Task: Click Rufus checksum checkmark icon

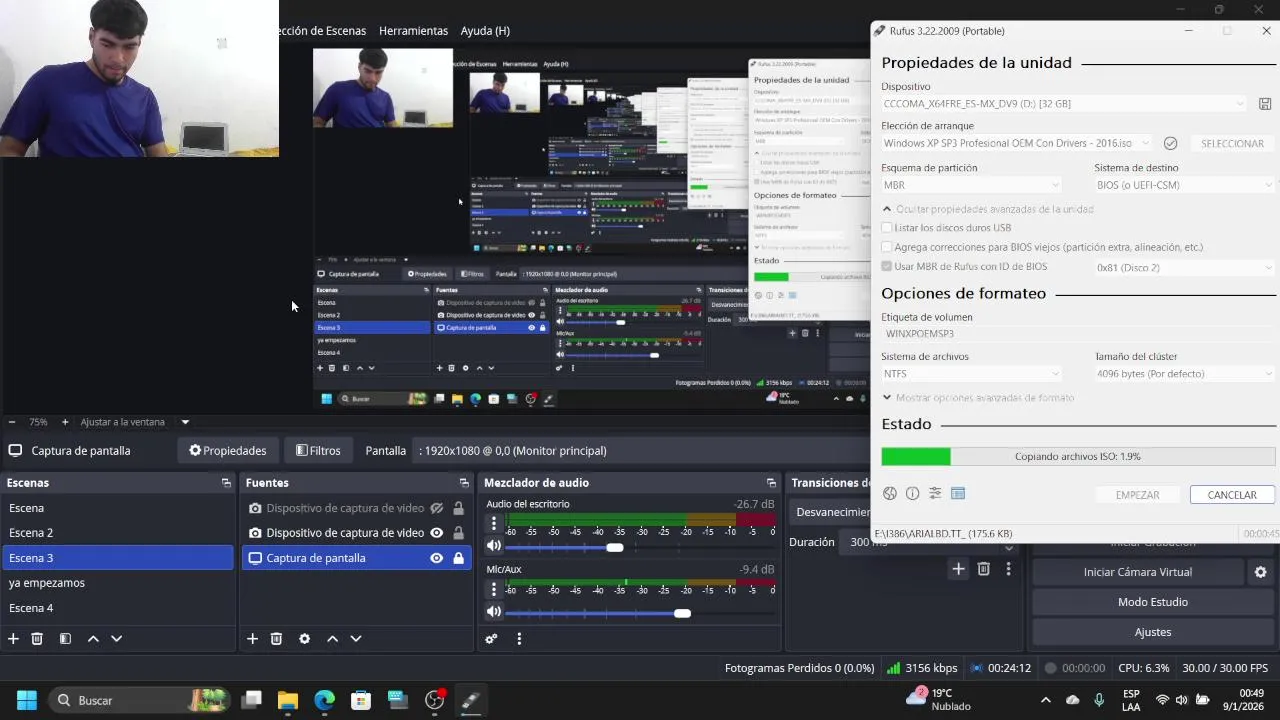Action: coord(1170,143)
